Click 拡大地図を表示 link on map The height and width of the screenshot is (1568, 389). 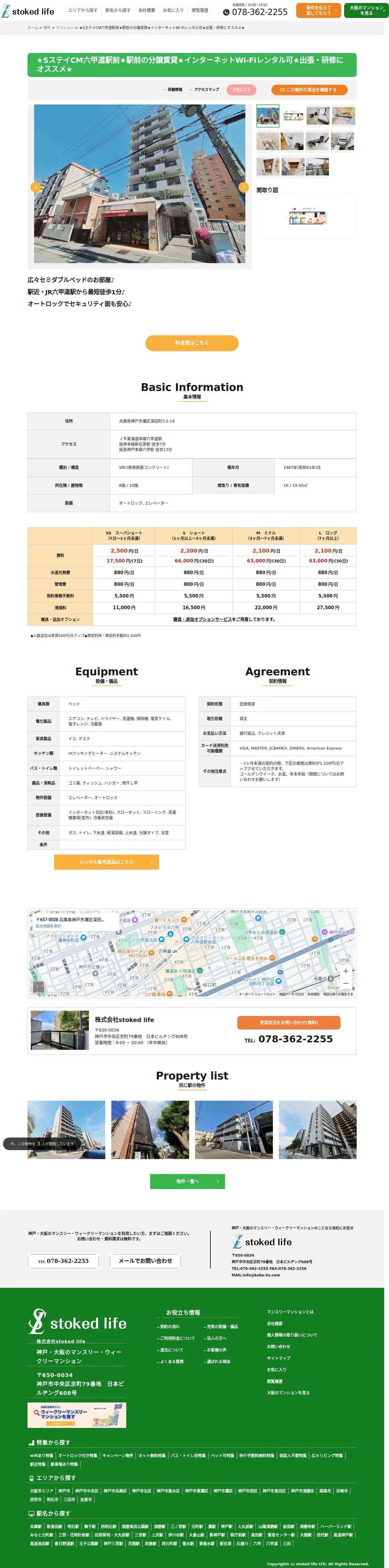click(48, 926)
